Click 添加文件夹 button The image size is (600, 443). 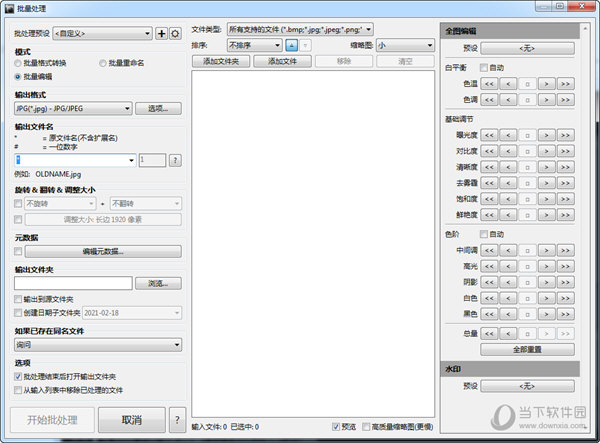(x=220, y=61)
